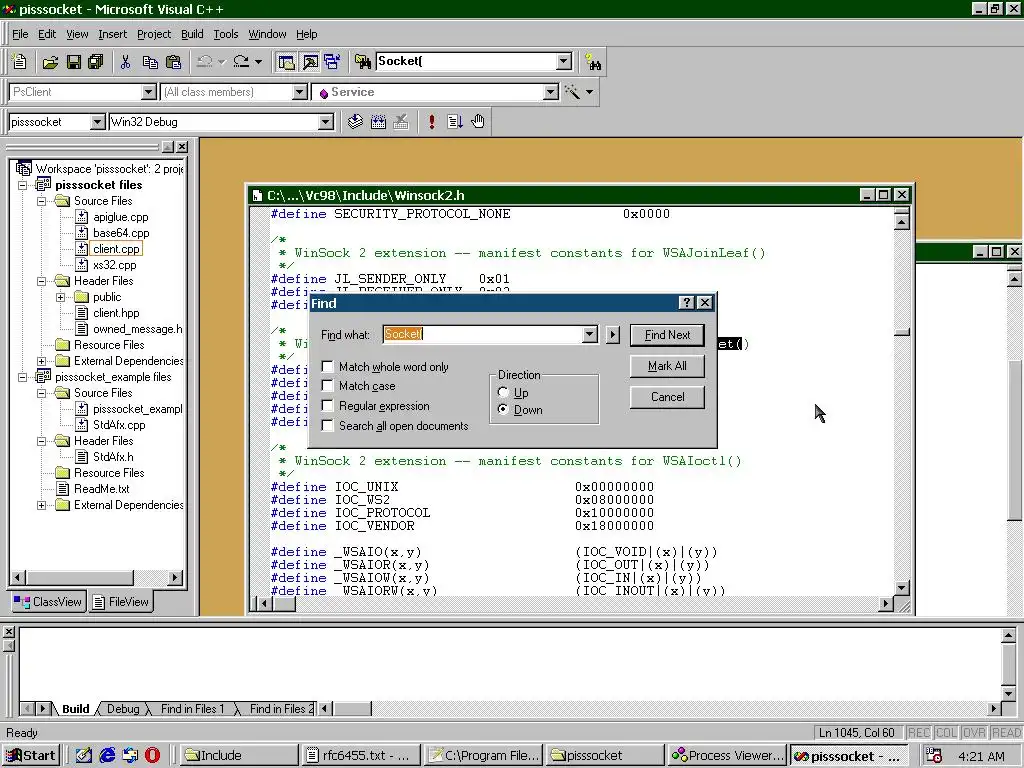Click the Save All icon

95,62
